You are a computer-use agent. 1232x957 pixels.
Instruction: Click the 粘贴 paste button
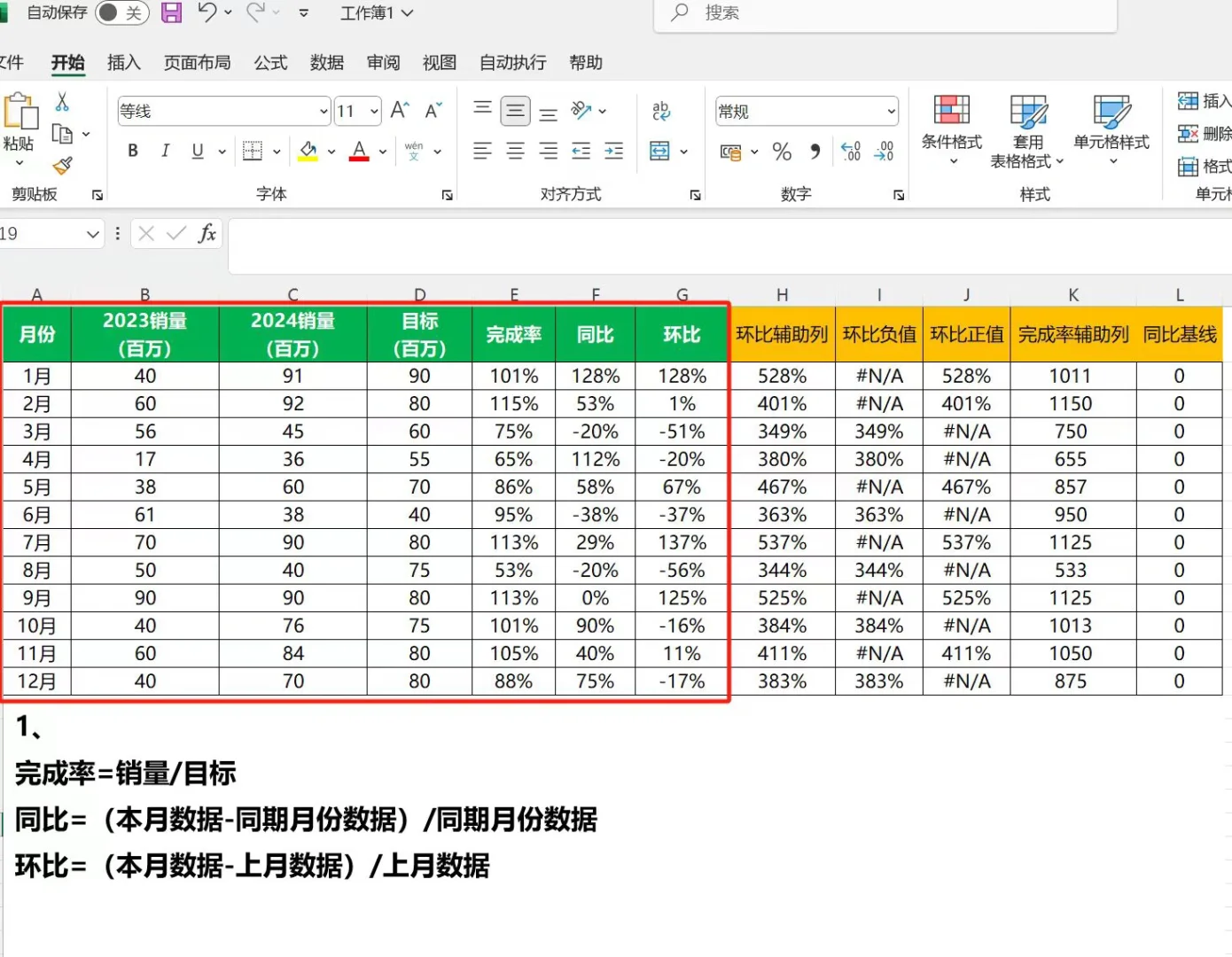20,122
